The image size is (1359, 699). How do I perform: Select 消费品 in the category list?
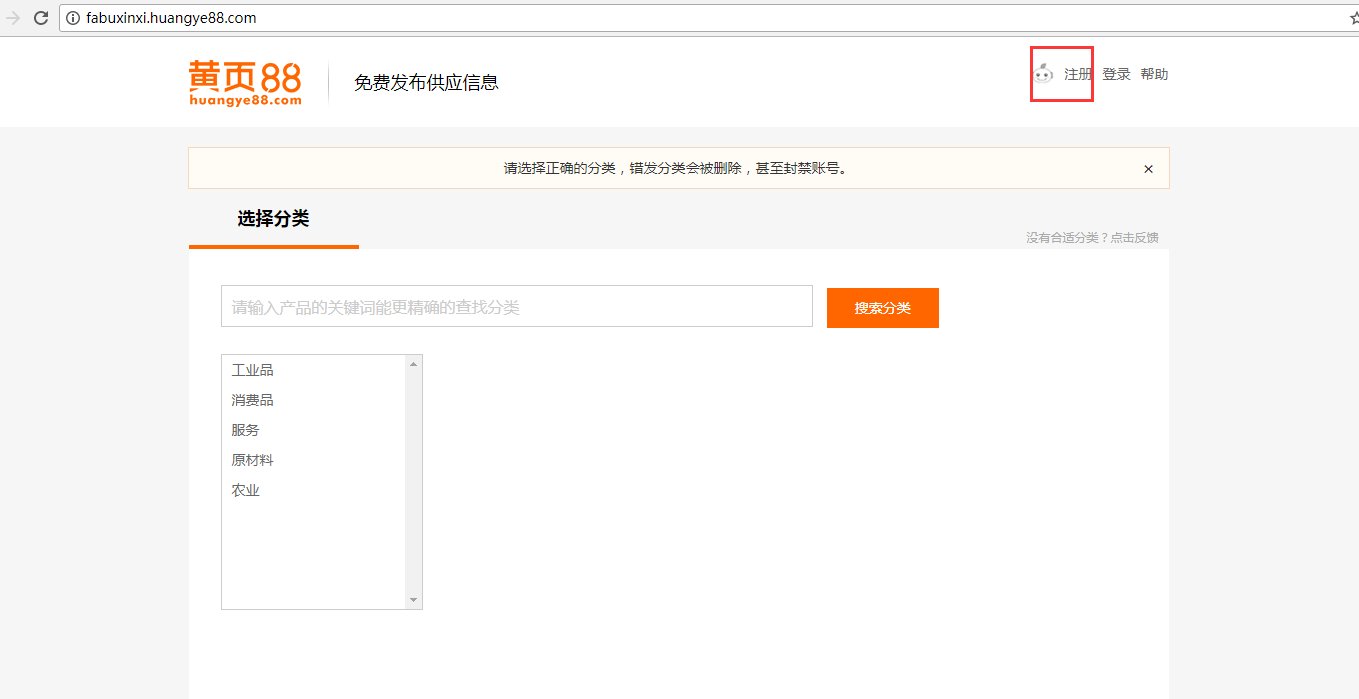(253, 400)
